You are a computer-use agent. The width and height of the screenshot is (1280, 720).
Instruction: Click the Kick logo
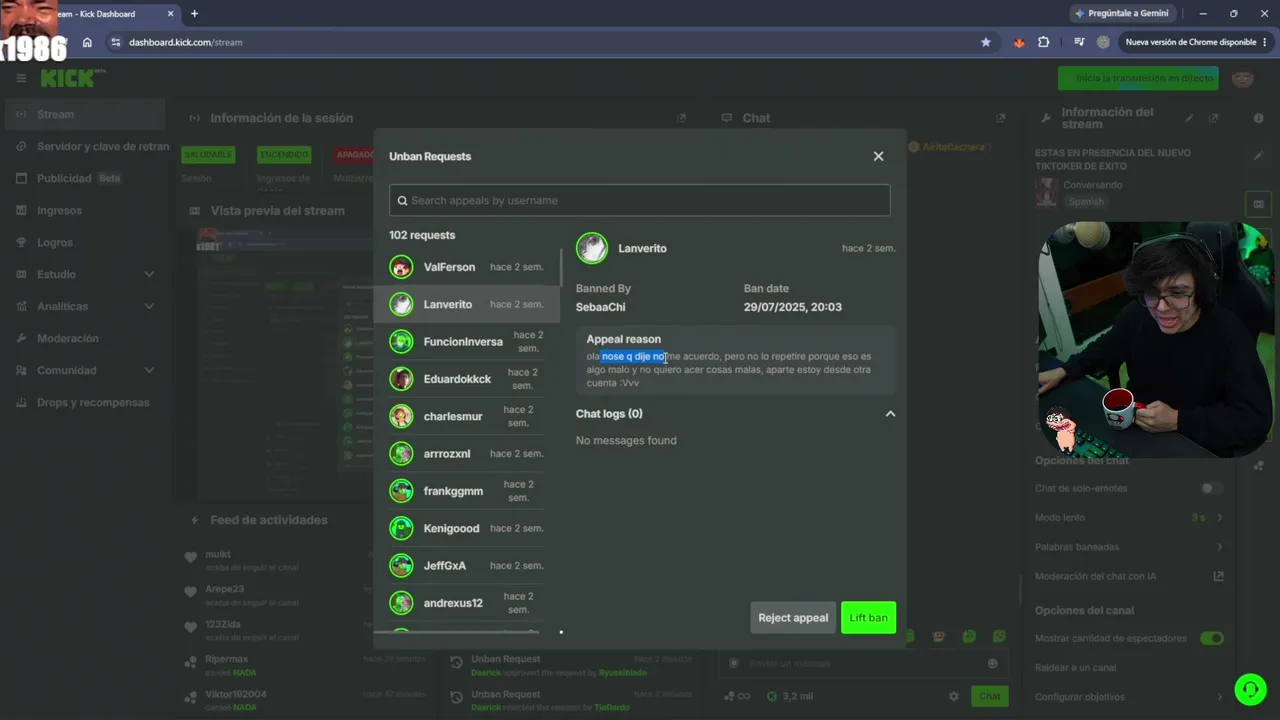pos(70,78)
